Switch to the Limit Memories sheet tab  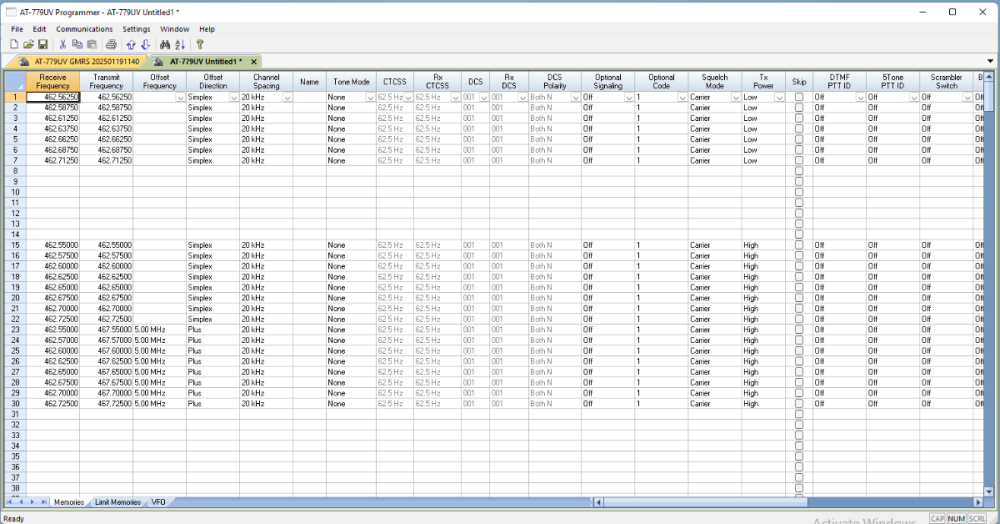click(117, 502)
